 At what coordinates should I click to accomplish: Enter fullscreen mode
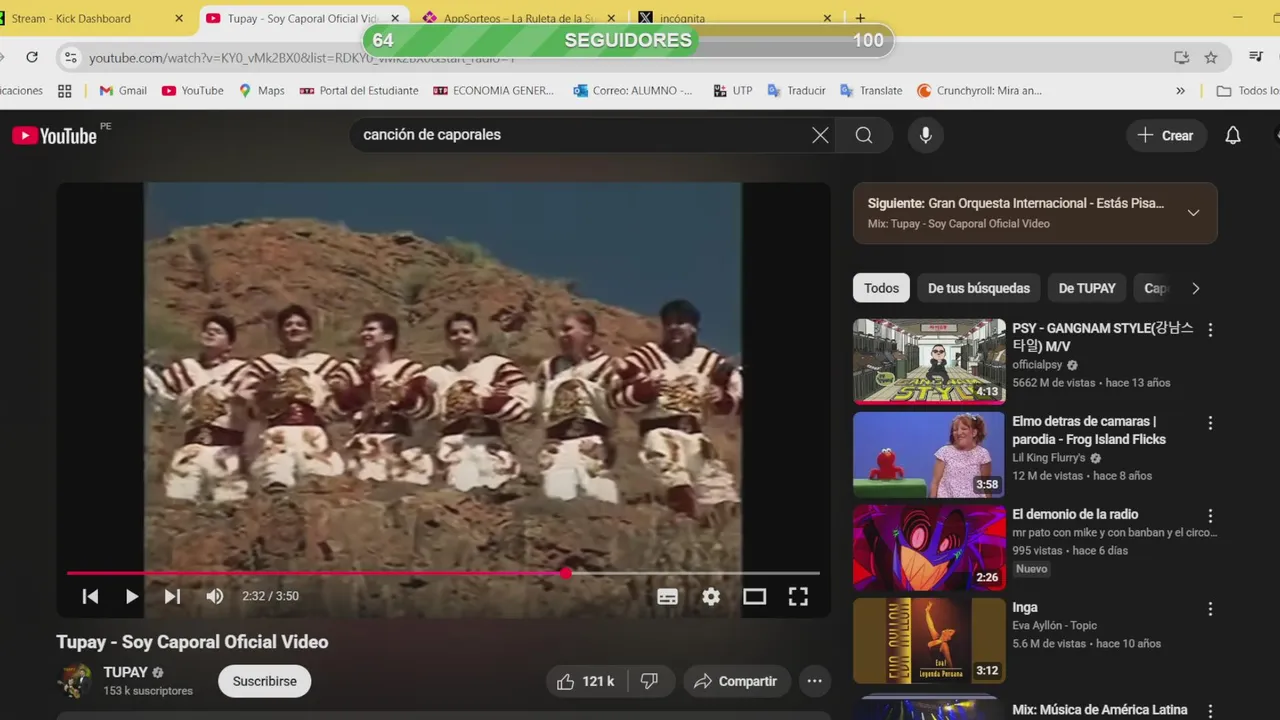click(798, 596)
